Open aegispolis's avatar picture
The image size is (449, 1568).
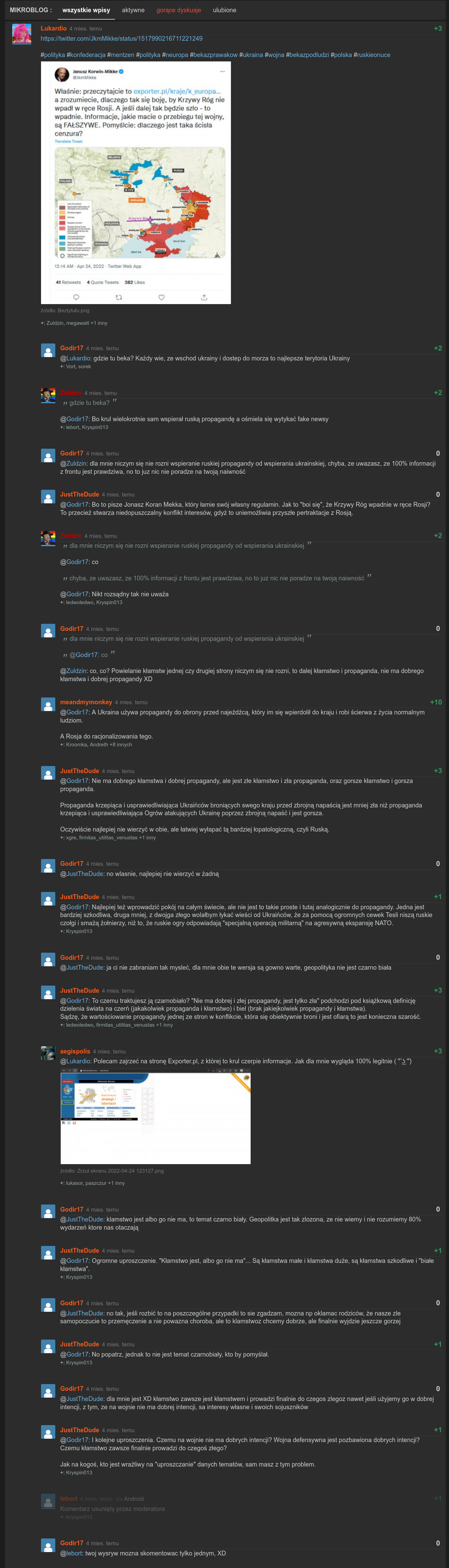pyautogui.click(x=48, y=1052)
